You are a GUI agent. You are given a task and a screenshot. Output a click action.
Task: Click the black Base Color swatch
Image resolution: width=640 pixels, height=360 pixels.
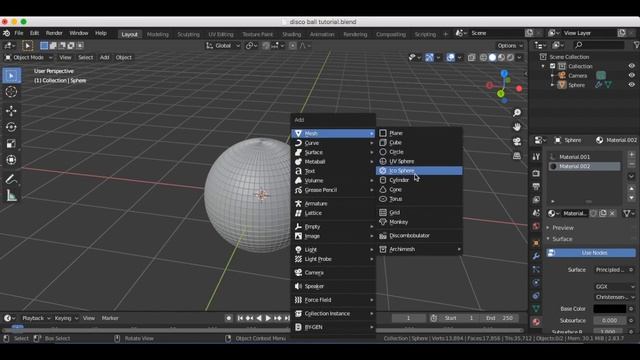tap(609, 309)
